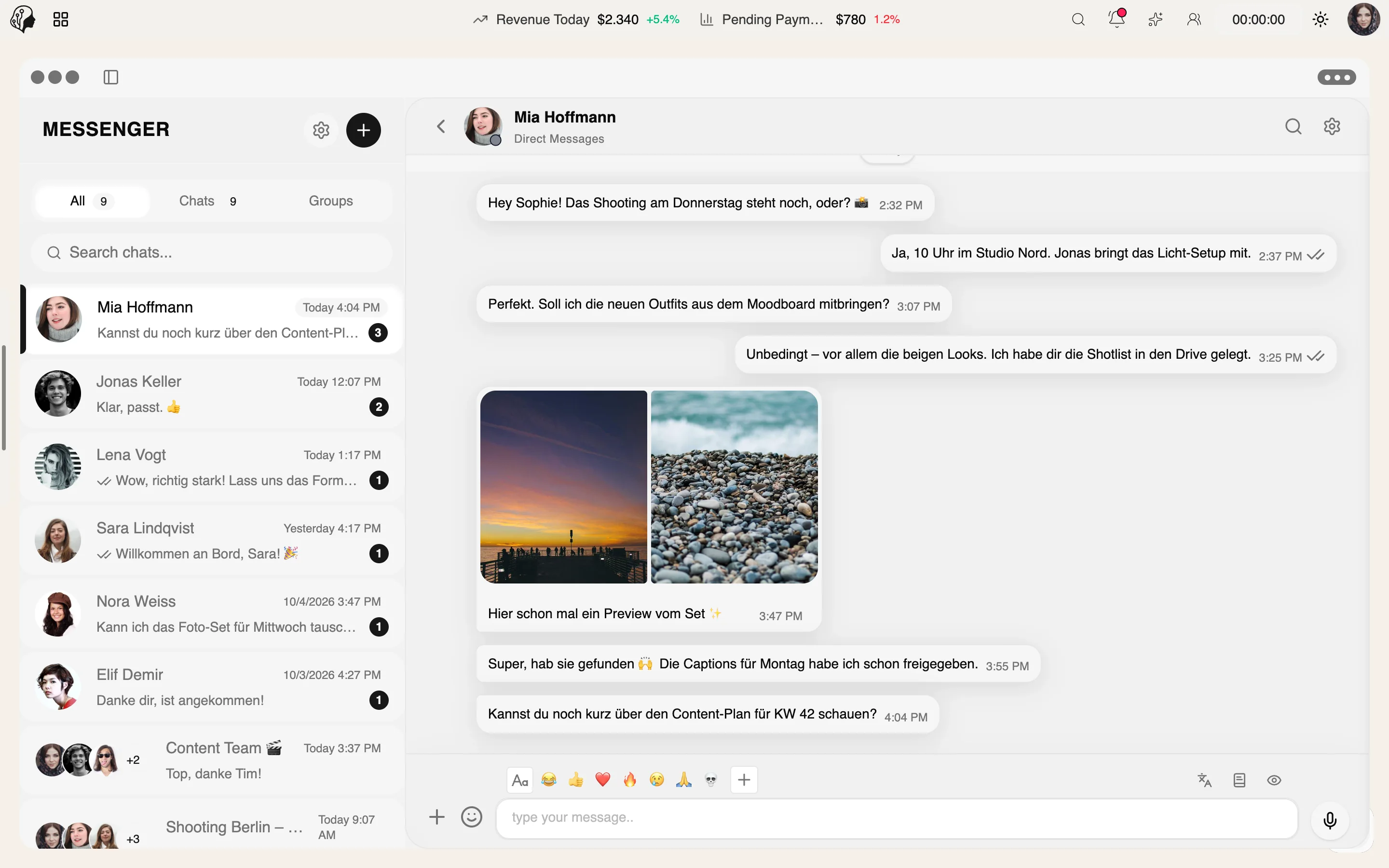The image size is (1389, 868).
Task: Open the notes/template document icon
Action: (1239, 780)
